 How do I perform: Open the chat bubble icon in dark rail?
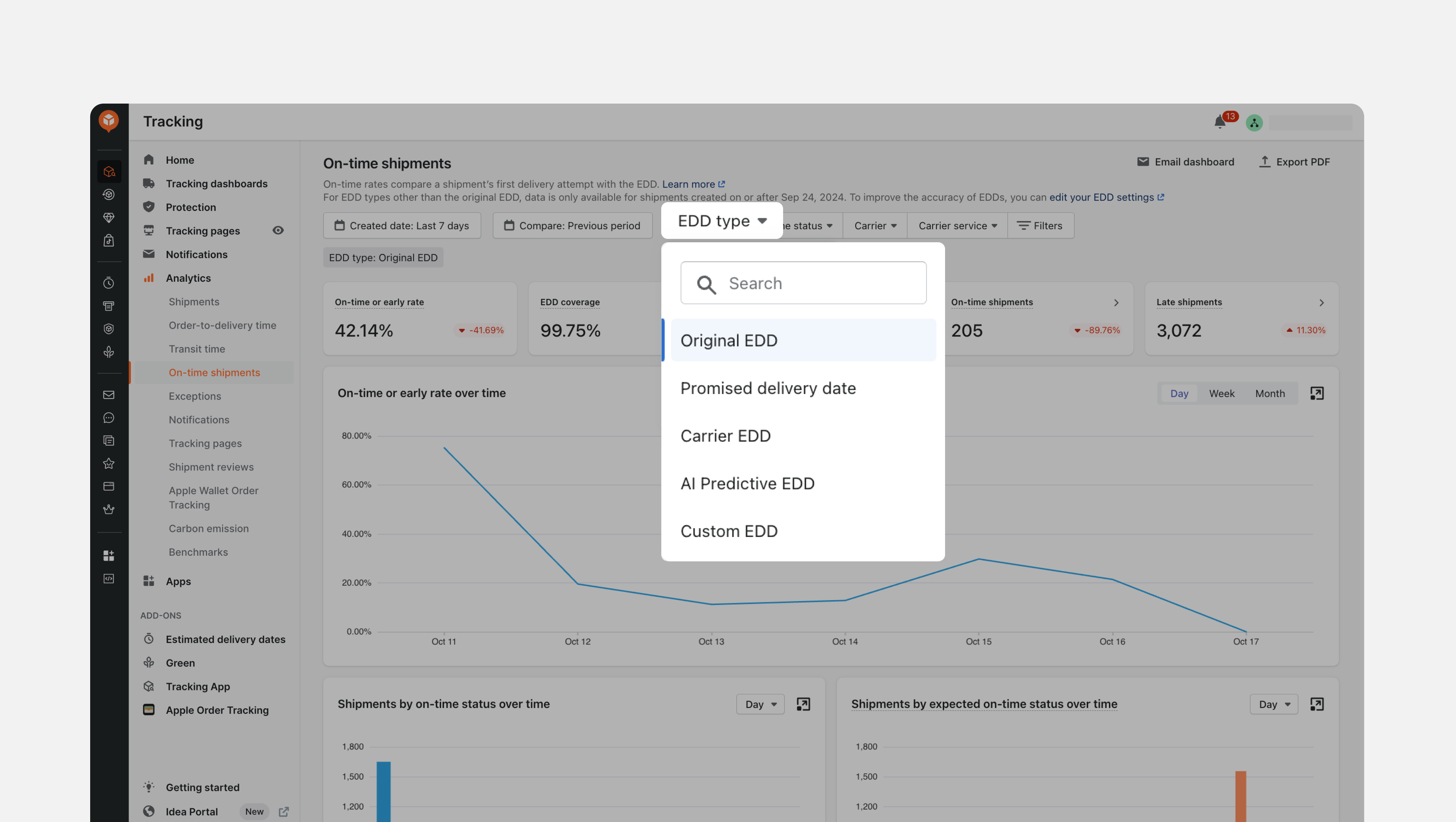click(109, 418)
